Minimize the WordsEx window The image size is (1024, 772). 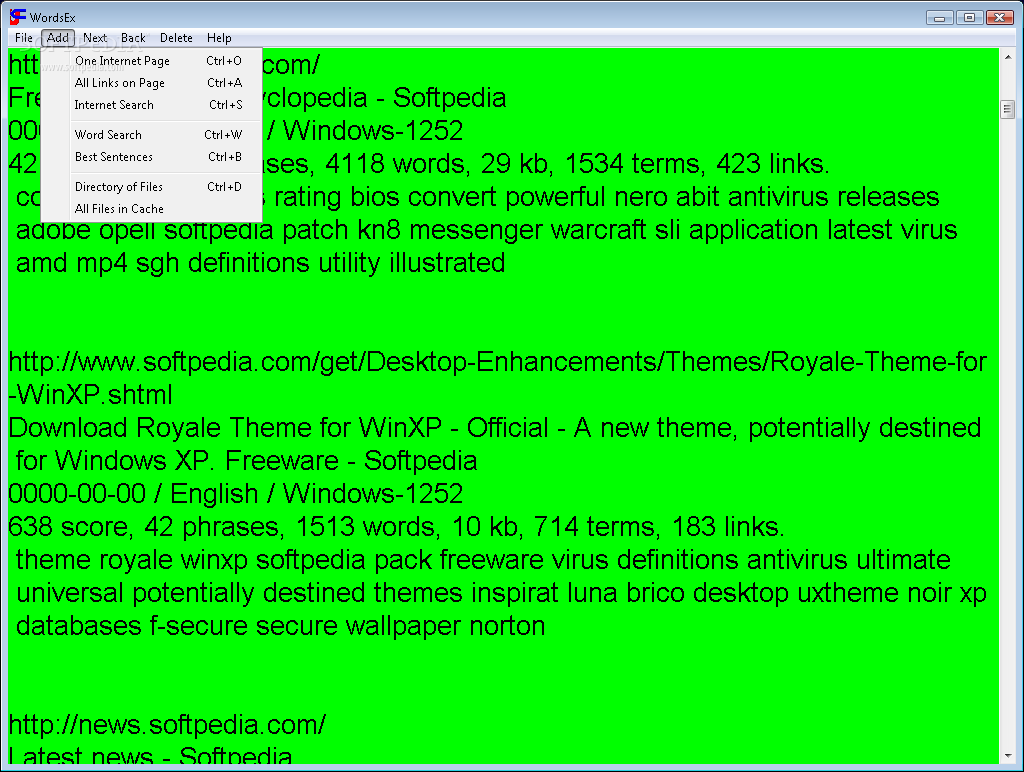pos(939,18)
